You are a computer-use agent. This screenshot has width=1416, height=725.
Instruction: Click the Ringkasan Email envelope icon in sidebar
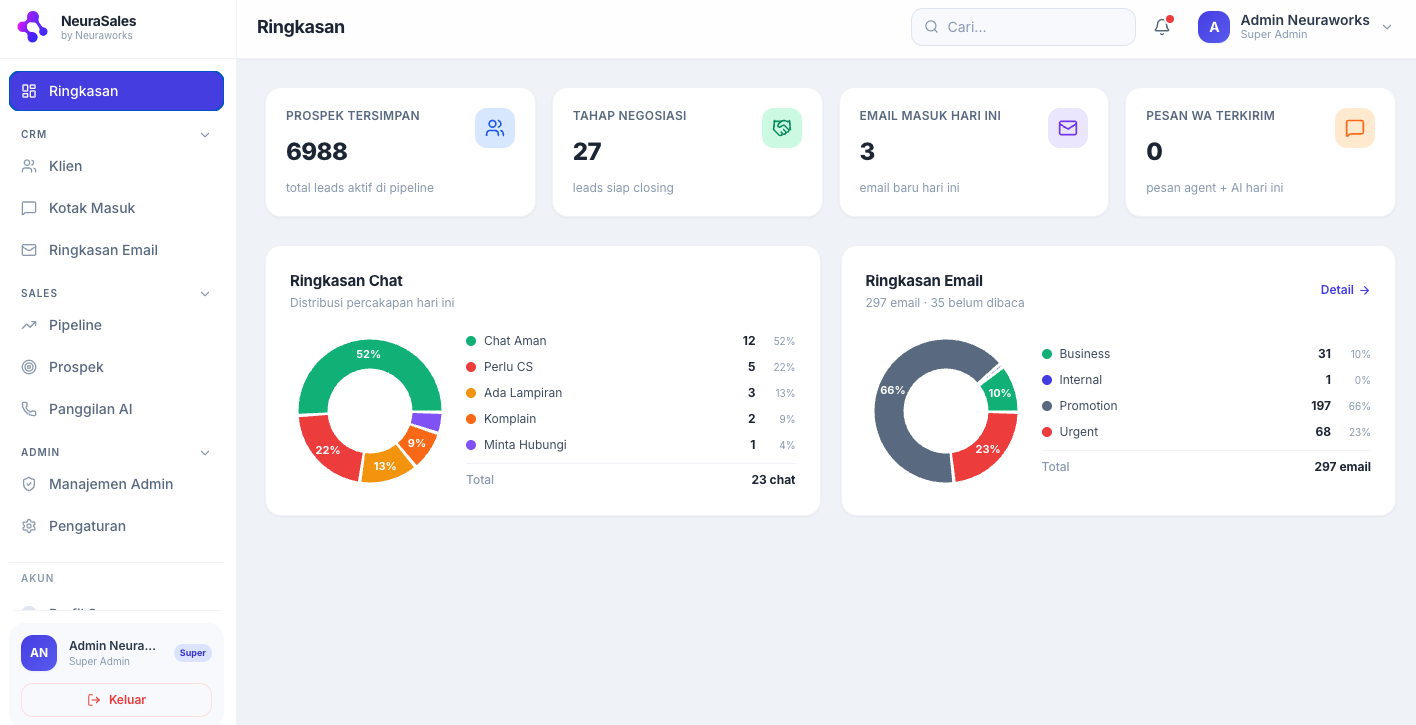point(29,250)
